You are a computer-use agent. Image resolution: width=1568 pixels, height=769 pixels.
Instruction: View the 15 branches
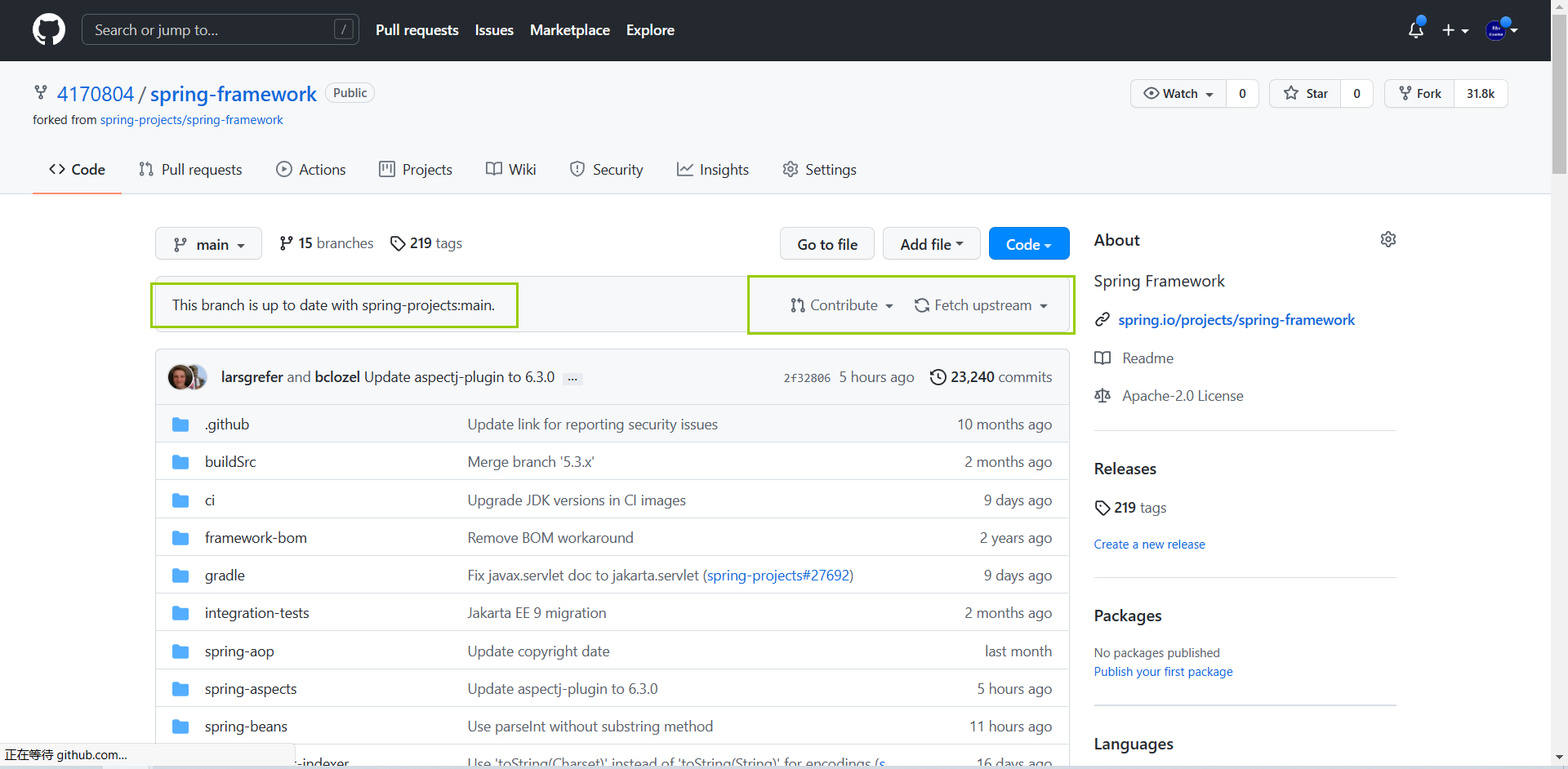pyautogui.click(x=326, y=243)
